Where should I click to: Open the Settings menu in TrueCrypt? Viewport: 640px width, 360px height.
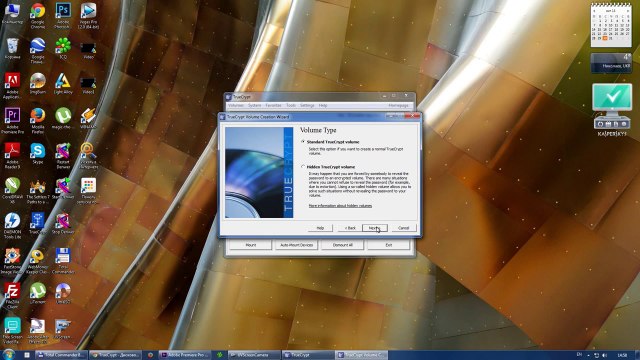[307, 105]
